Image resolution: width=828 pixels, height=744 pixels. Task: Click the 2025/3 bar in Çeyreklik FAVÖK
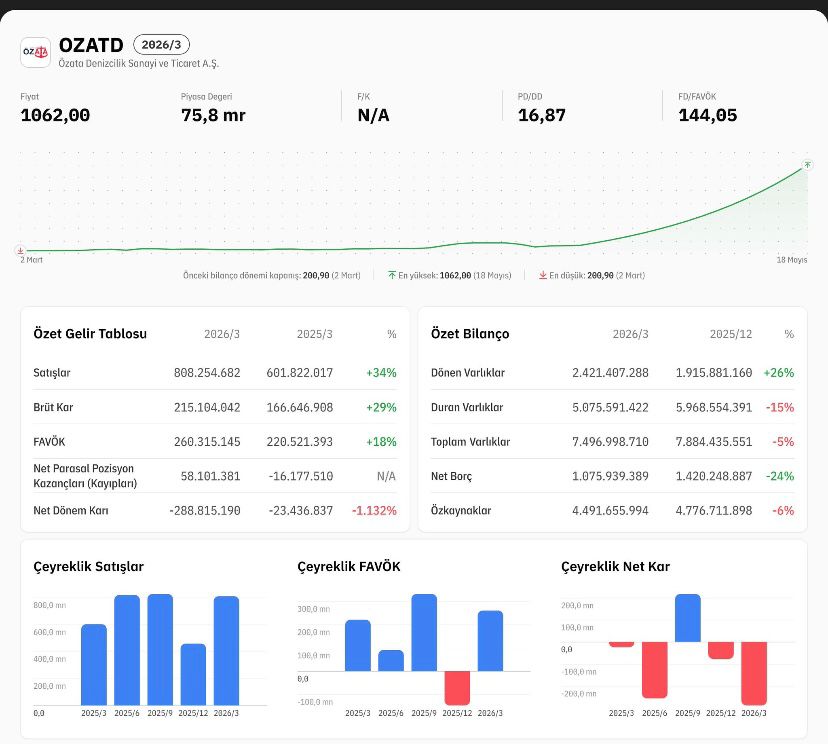[x=358, y=646]
